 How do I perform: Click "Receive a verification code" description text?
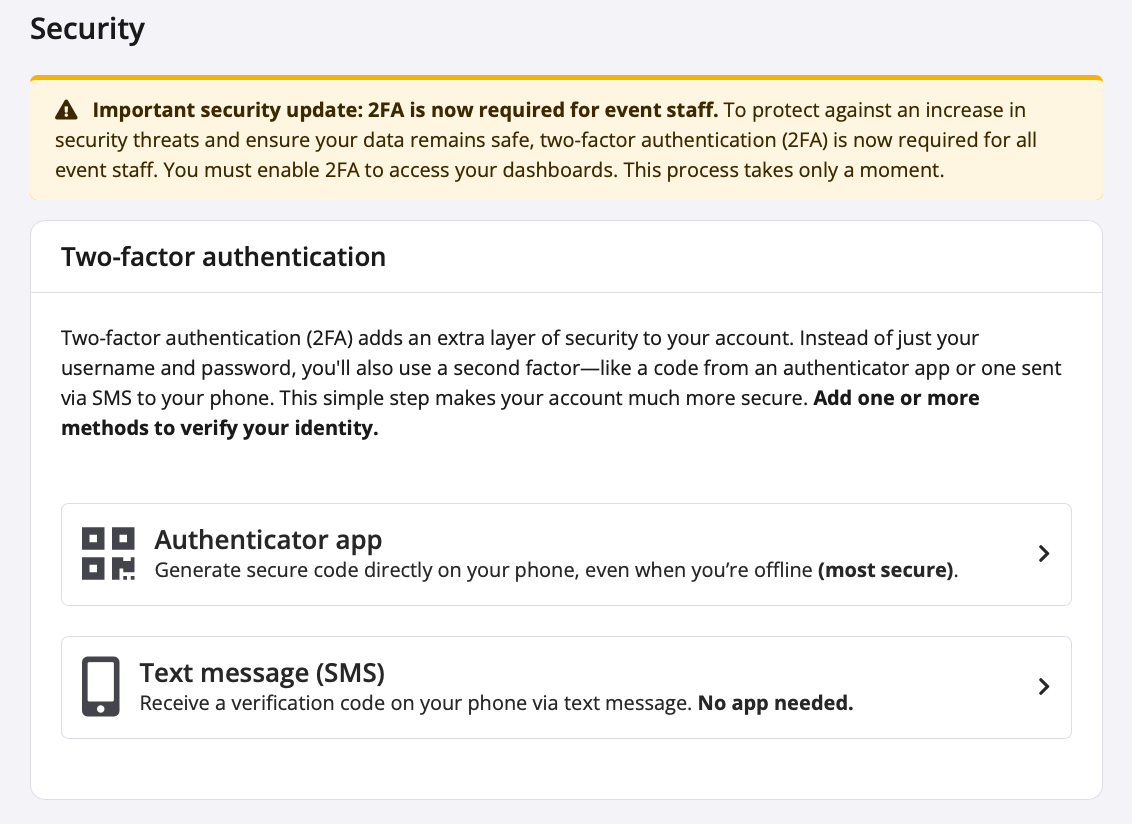click(x=415, y=704)
